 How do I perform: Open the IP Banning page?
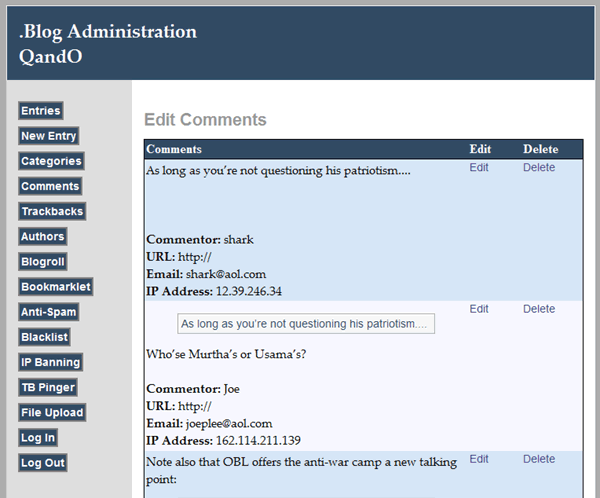coord(51,362)
